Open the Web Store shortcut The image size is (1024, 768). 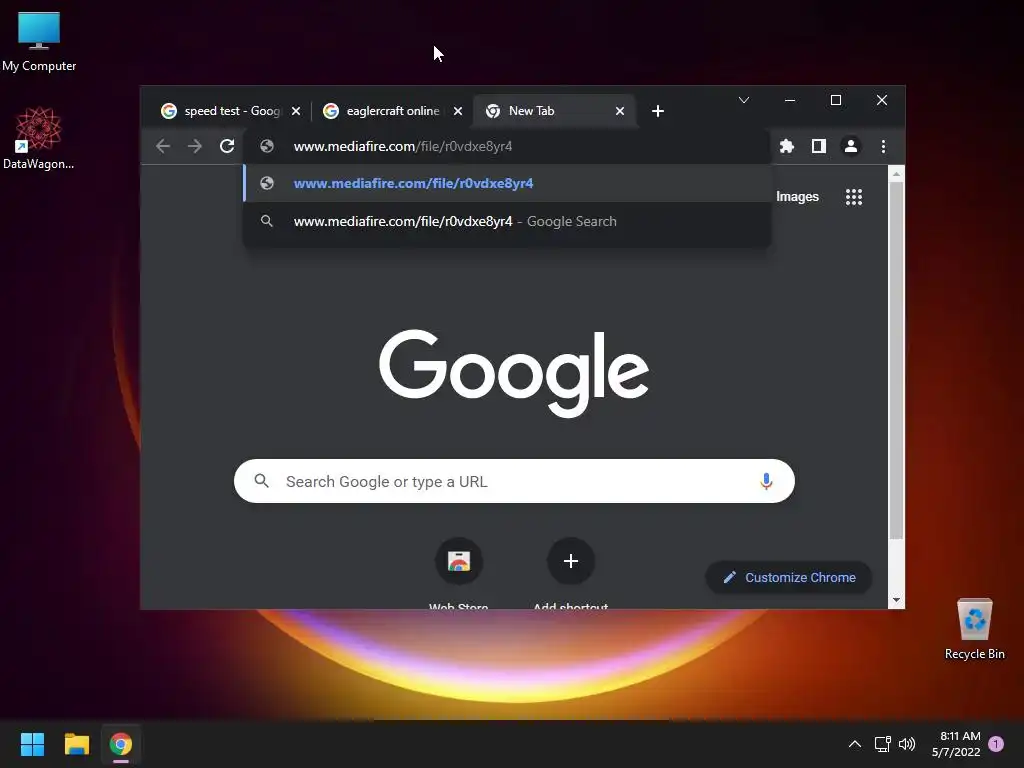(x=458, y=573)
